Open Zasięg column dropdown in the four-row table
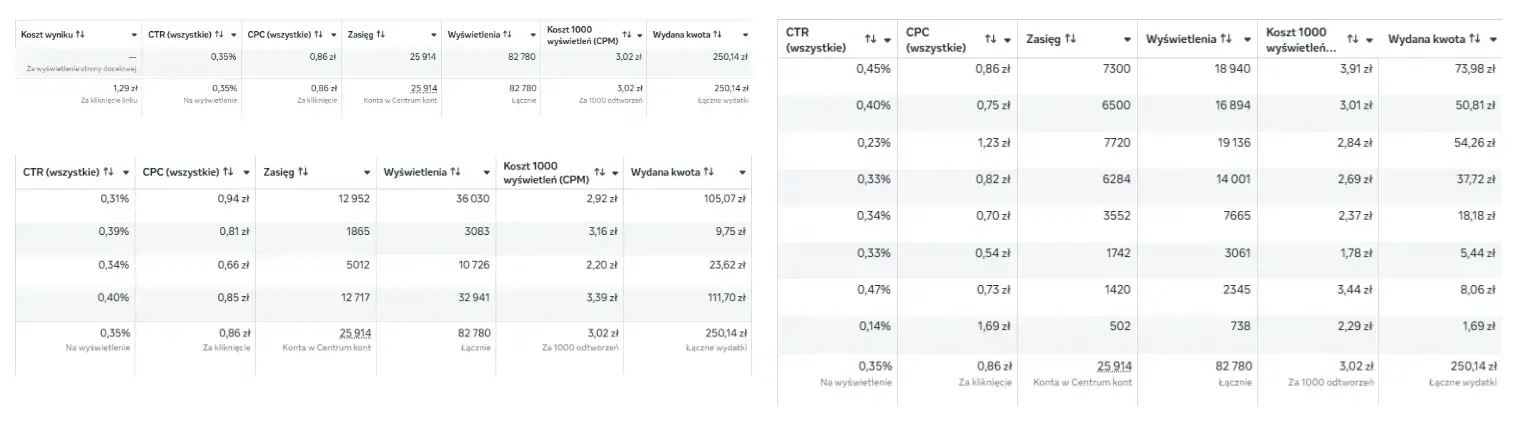Viewport: 1517px width, 427px height. [368, 172]
